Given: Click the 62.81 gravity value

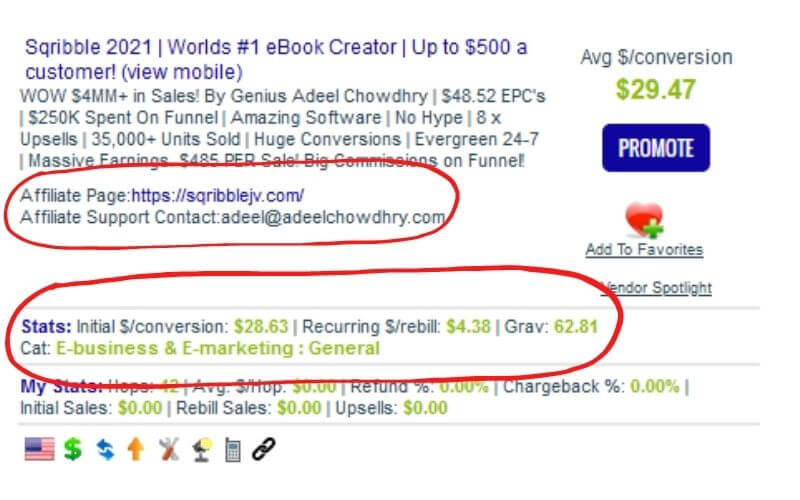Looking at the screenshot, I should coord(576,327).
